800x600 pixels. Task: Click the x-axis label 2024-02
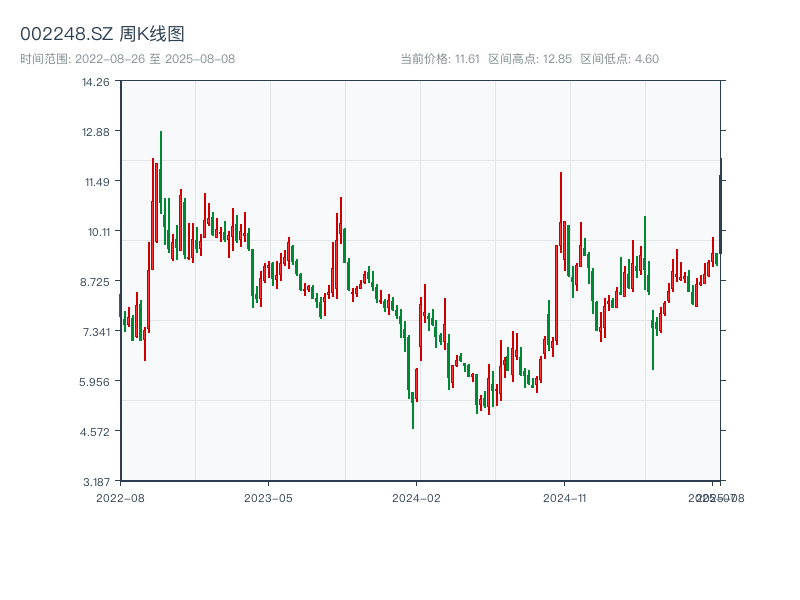[416, 498]
